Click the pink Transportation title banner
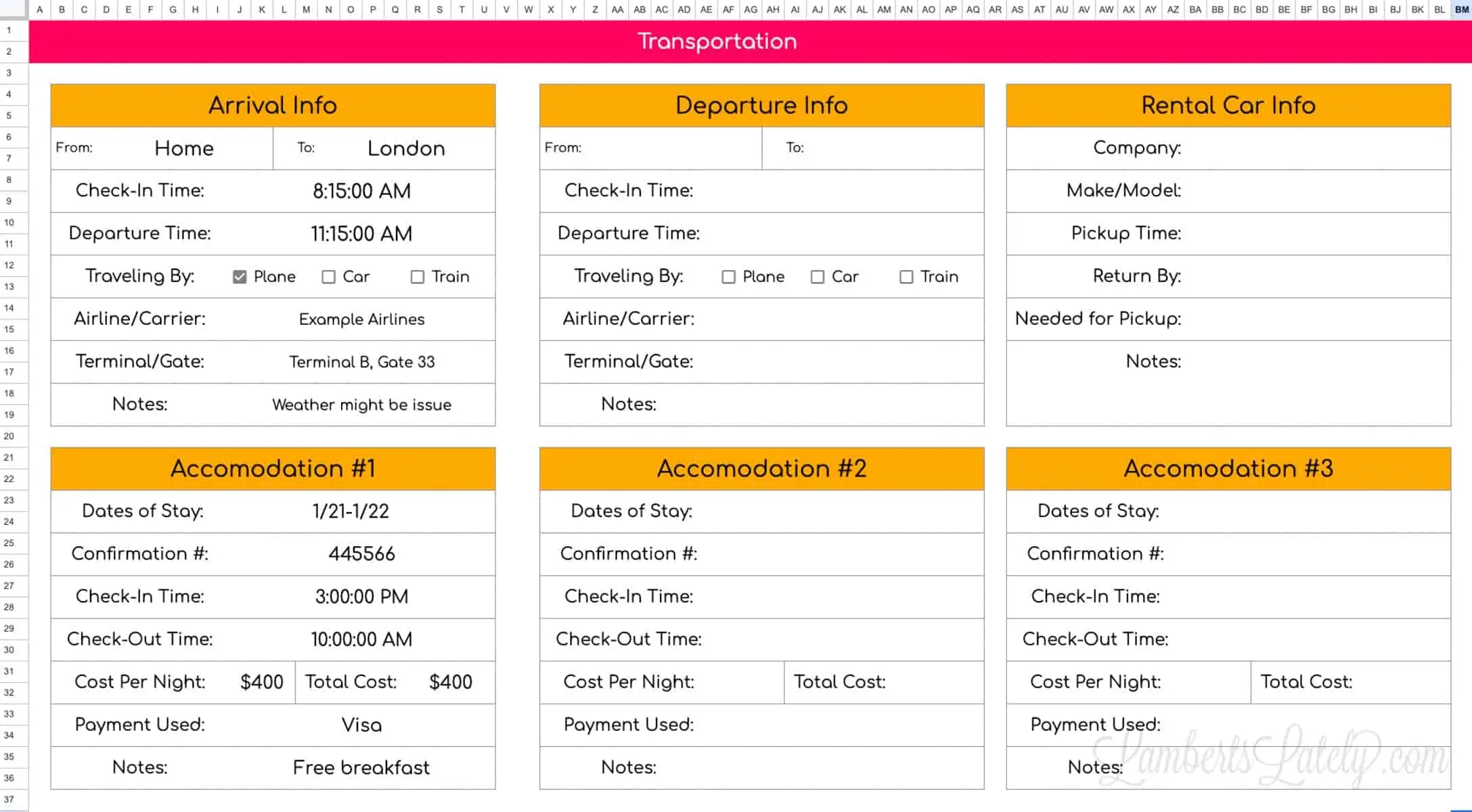Image resolution: width=1472 pixels, height=812 pixels. tap(717, 41)
